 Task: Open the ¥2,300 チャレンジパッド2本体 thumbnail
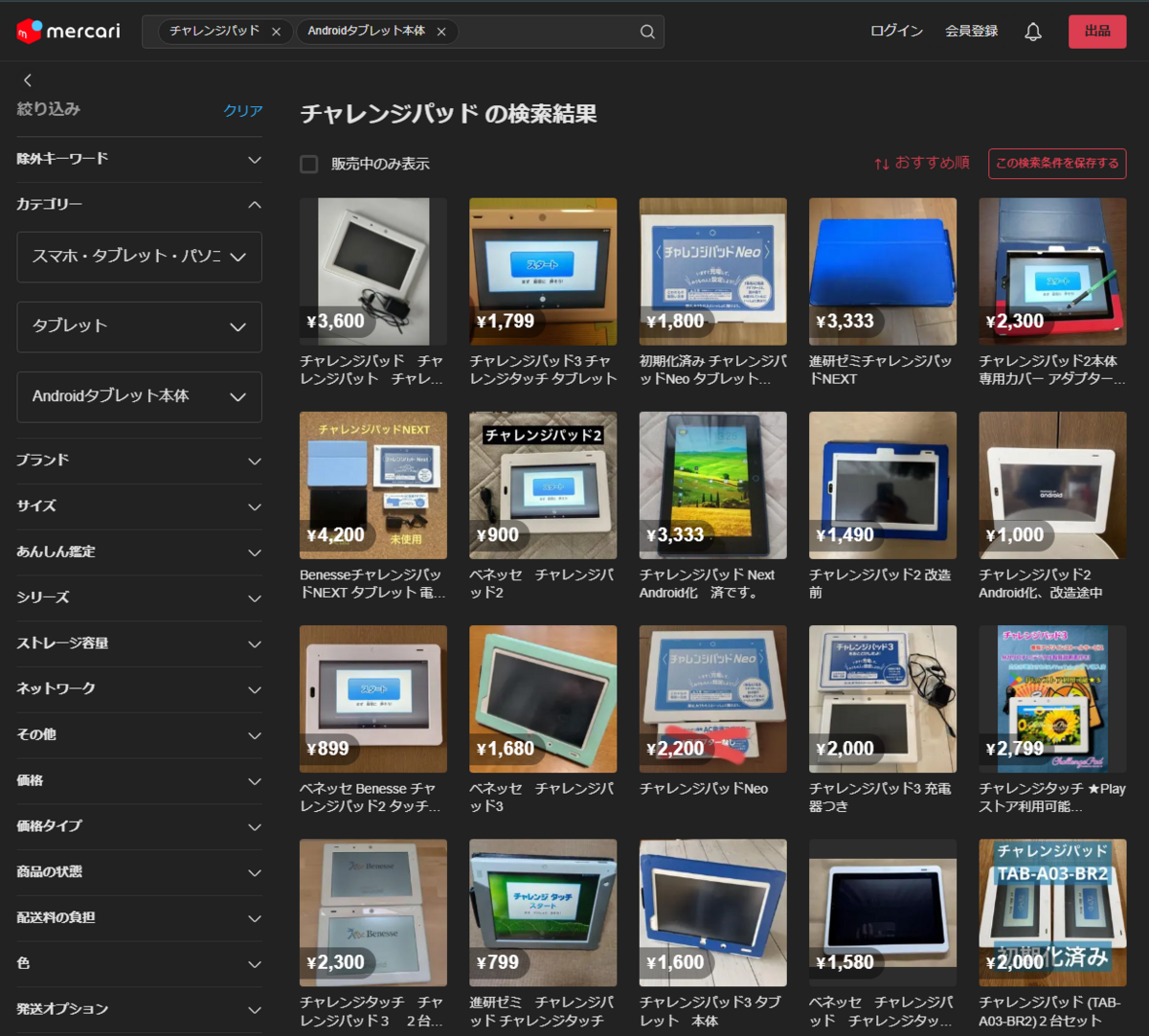[x=1052, y=272]
